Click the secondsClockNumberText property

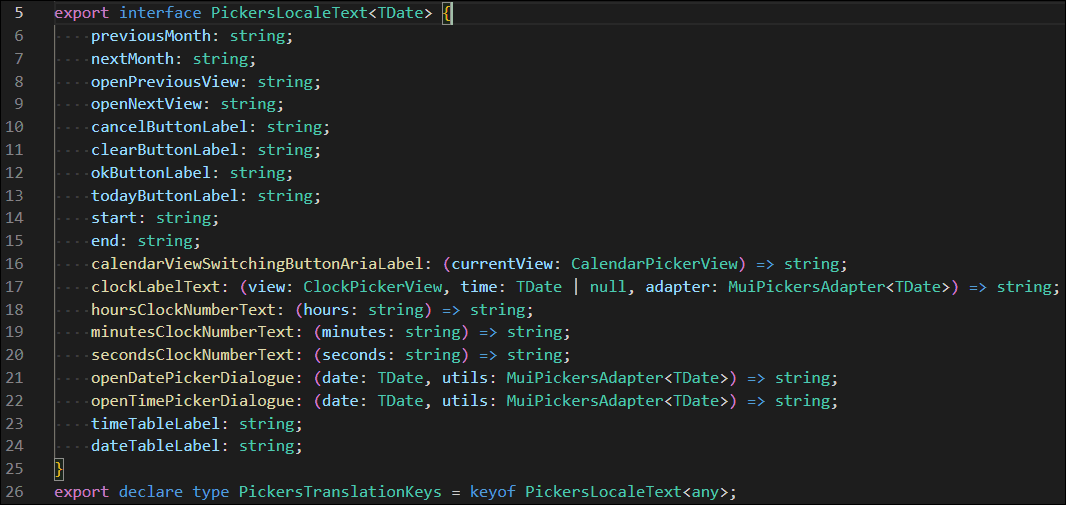tap(193, 356)
